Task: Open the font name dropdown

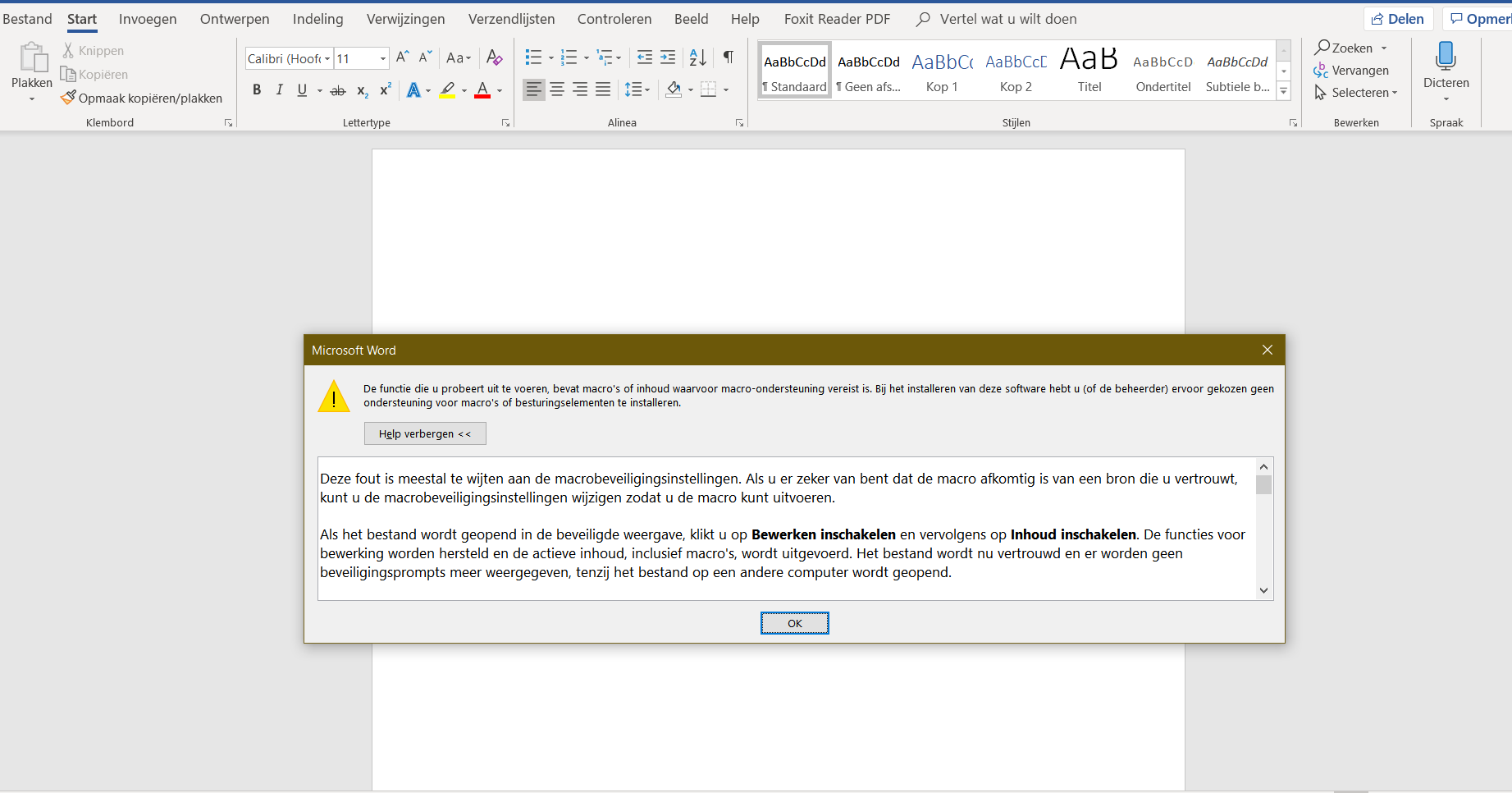Action: tap(327, 58)
